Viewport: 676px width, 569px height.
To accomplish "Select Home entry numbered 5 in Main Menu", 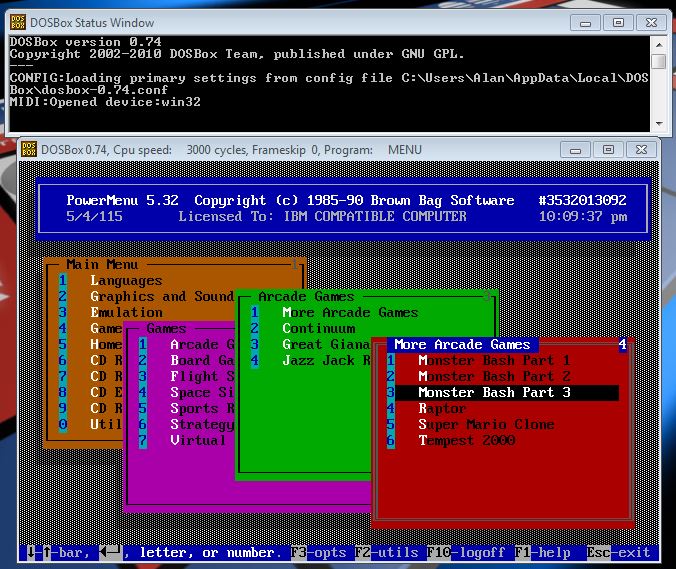I will click(106, 344).
